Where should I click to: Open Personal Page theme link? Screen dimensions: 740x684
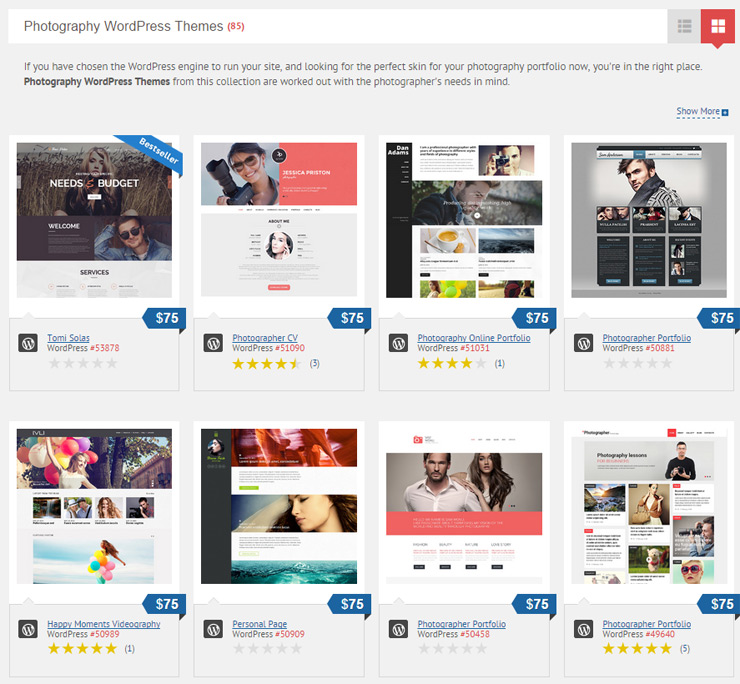click(259, 624)
